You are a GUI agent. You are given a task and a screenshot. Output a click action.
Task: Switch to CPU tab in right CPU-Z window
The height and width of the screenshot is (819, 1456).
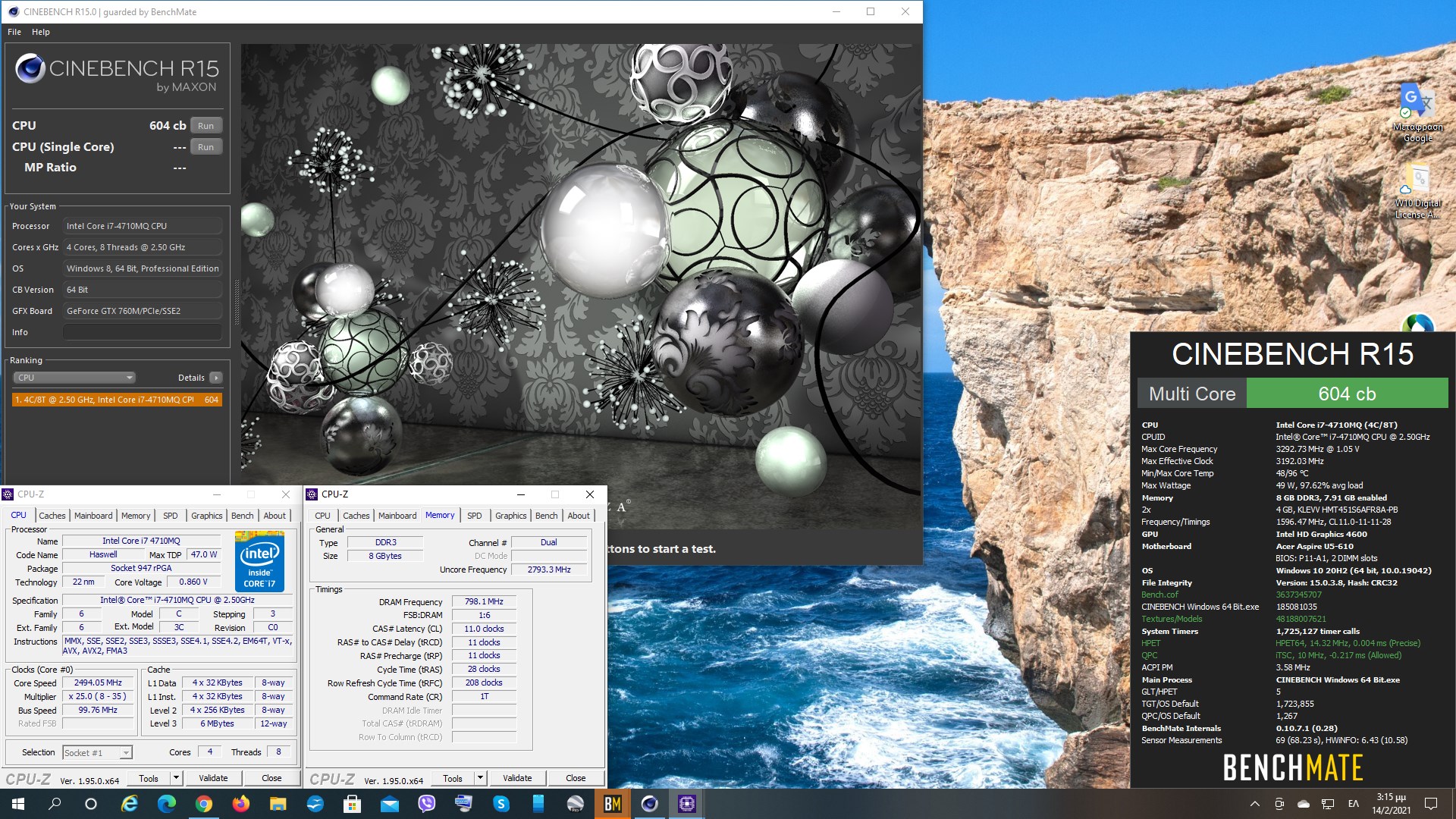click(x=323, y=516)
